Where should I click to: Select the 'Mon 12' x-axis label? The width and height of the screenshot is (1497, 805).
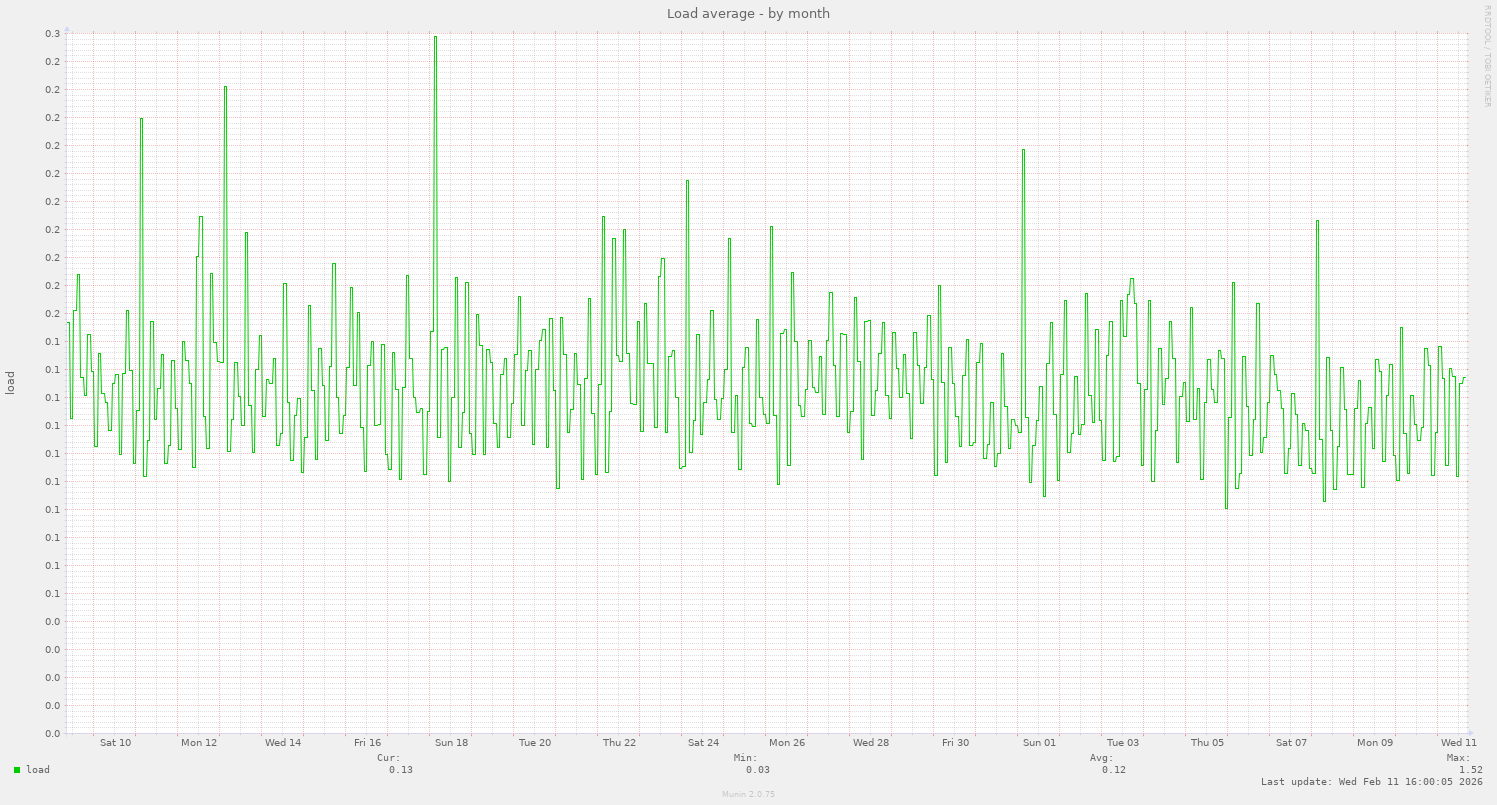point(198,743)
